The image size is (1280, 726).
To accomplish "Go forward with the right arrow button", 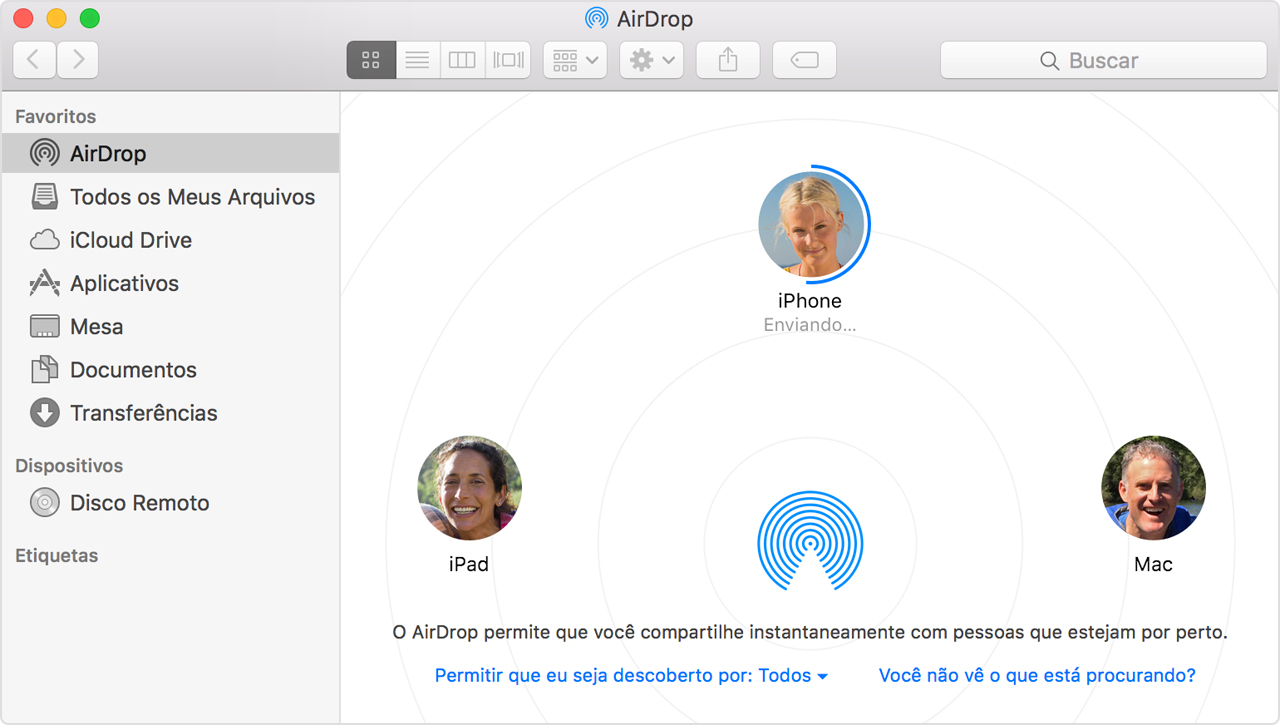I will (x=78, y=60).
